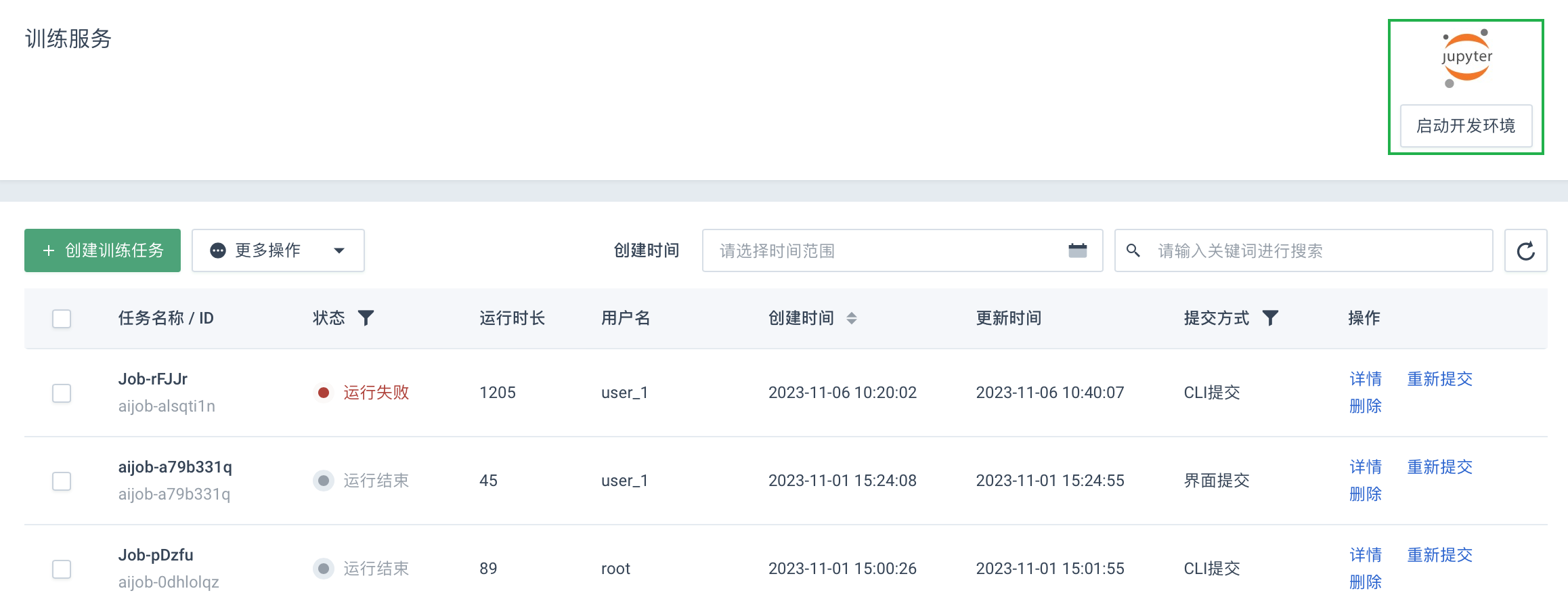The image size is (1568, 593).
Task: Click the username root cell
Action: point(615,569)
